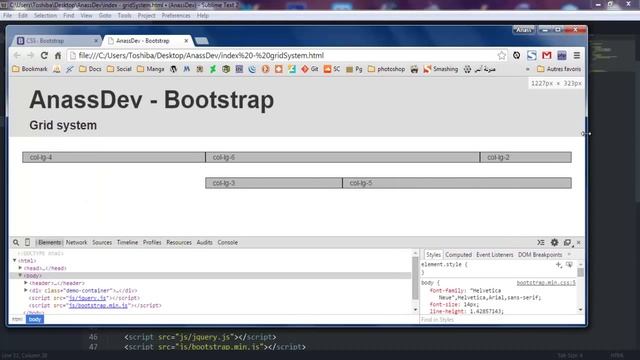The width and height of the screenshot is (640, 360).
Task: Reload the page in Chrome
Action: [x=44, y=56]
